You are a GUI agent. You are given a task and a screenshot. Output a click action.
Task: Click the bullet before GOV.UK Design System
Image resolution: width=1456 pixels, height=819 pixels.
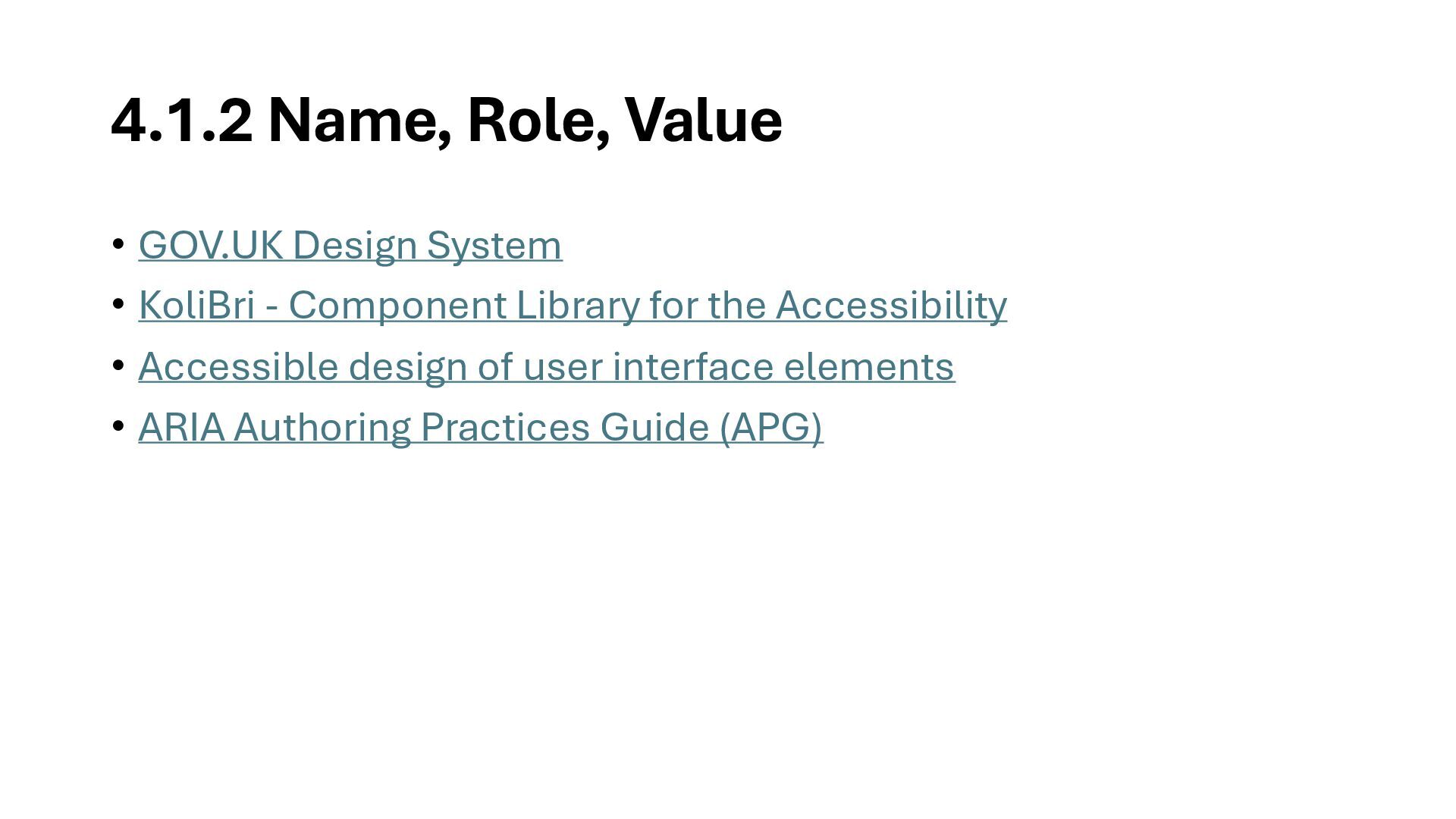point(118,244)
